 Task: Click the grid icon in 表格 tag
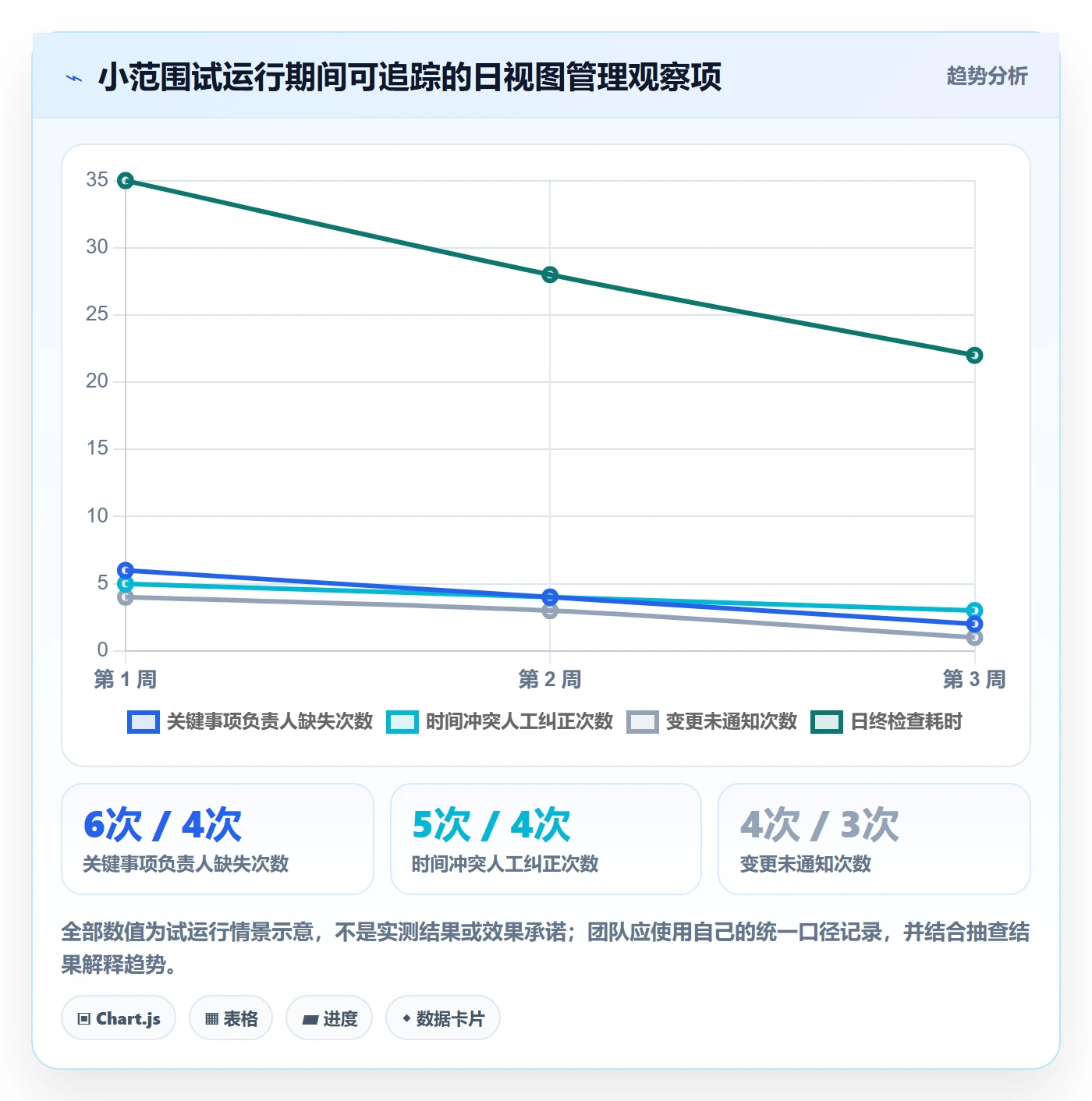[211, 1019]
